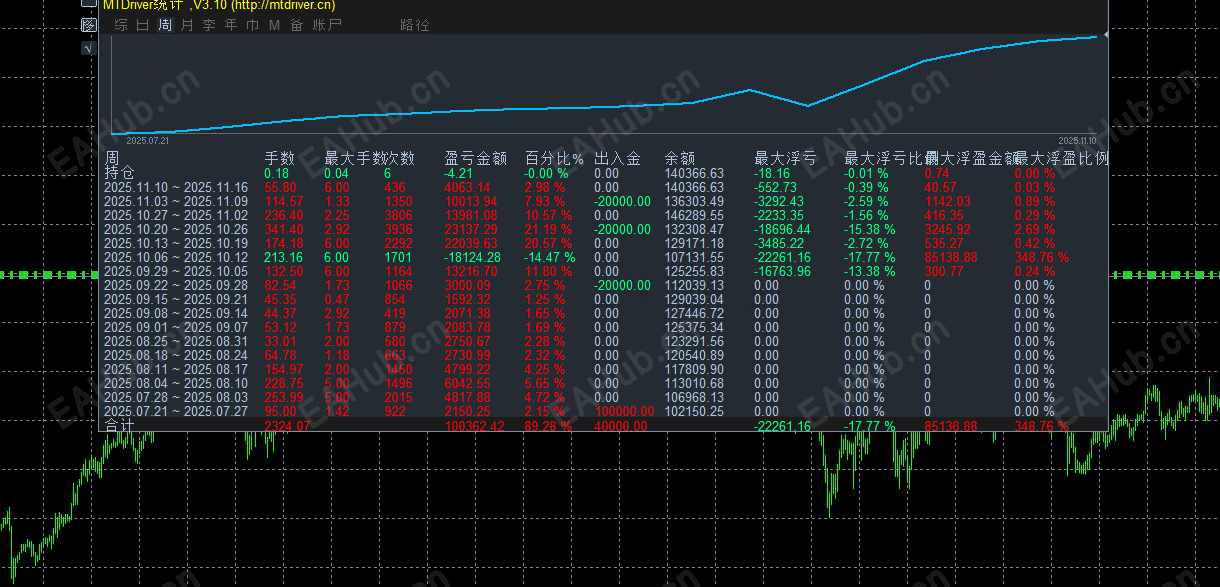Click the balance value 136303.49
1220x587 pixels.
(694, 201)
